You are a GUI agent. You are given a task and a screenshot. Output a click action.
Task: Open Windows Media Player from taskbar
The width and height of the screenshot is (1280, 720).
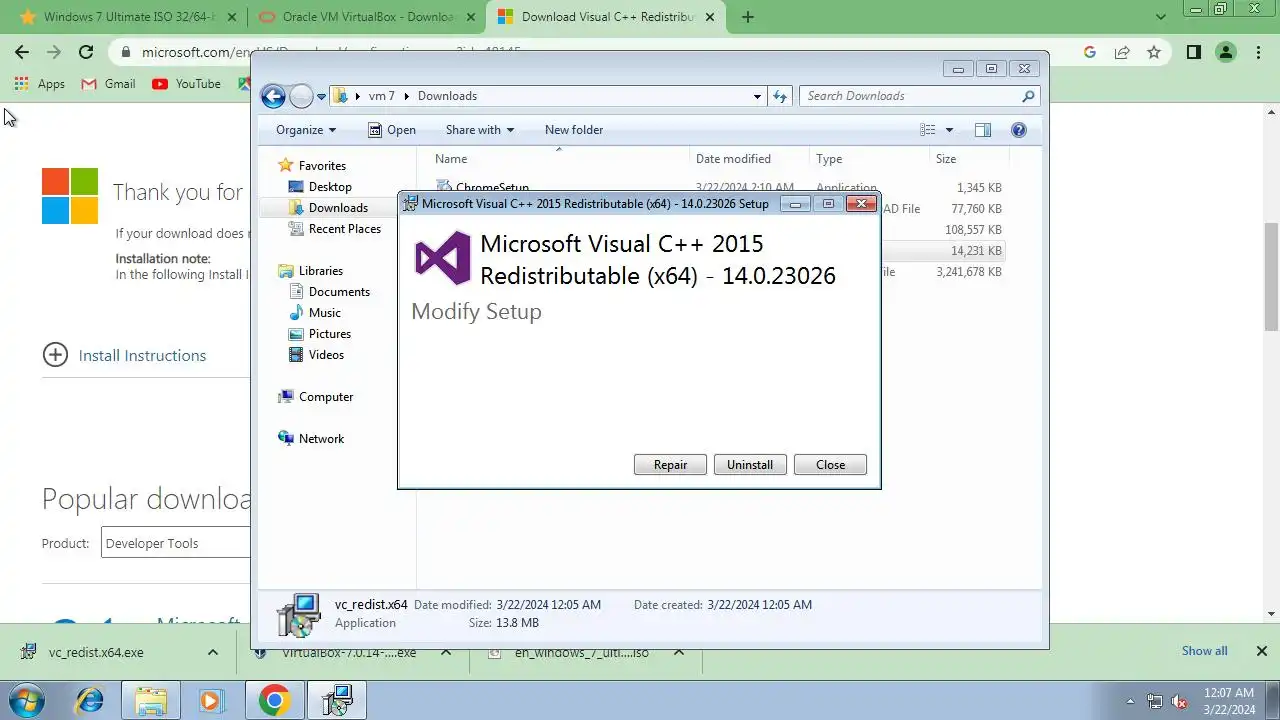[211, 701]
